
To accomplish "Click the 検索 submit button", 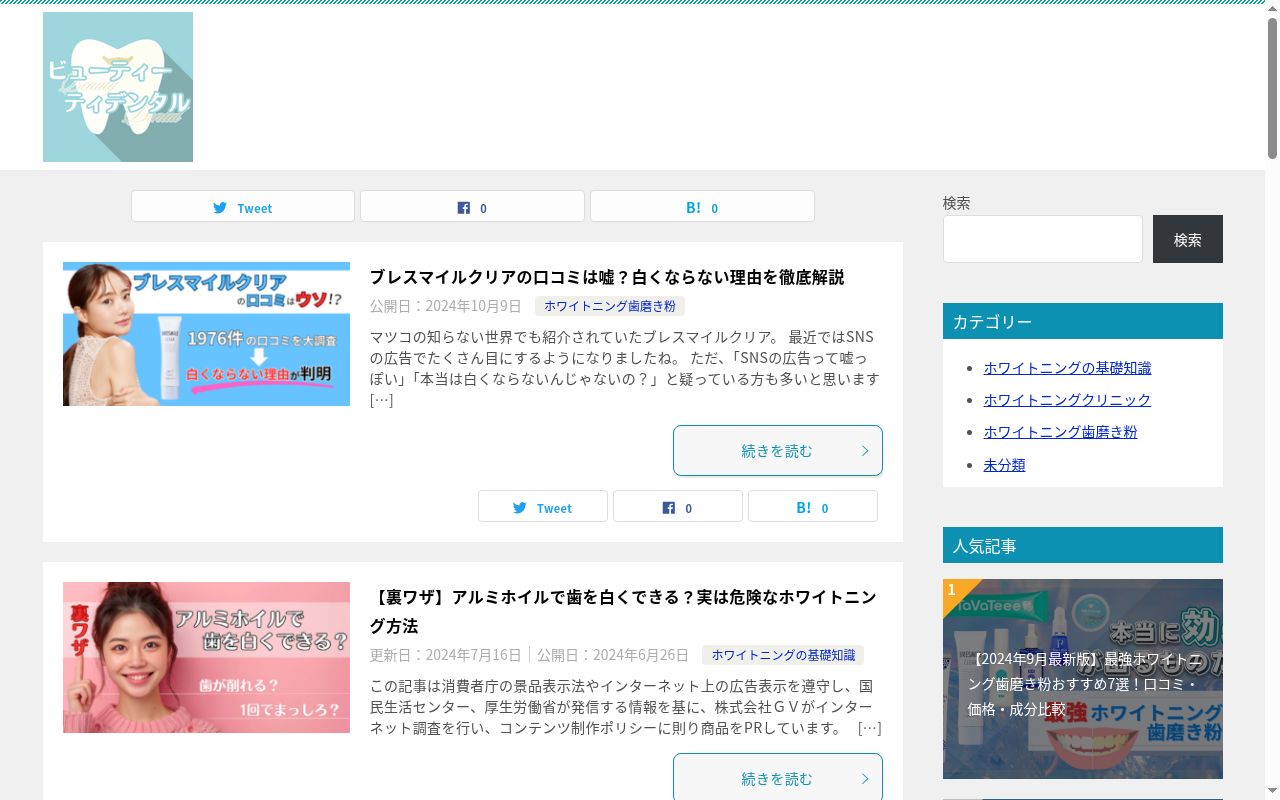I will pyautogui.click(x=1188, y=239).
